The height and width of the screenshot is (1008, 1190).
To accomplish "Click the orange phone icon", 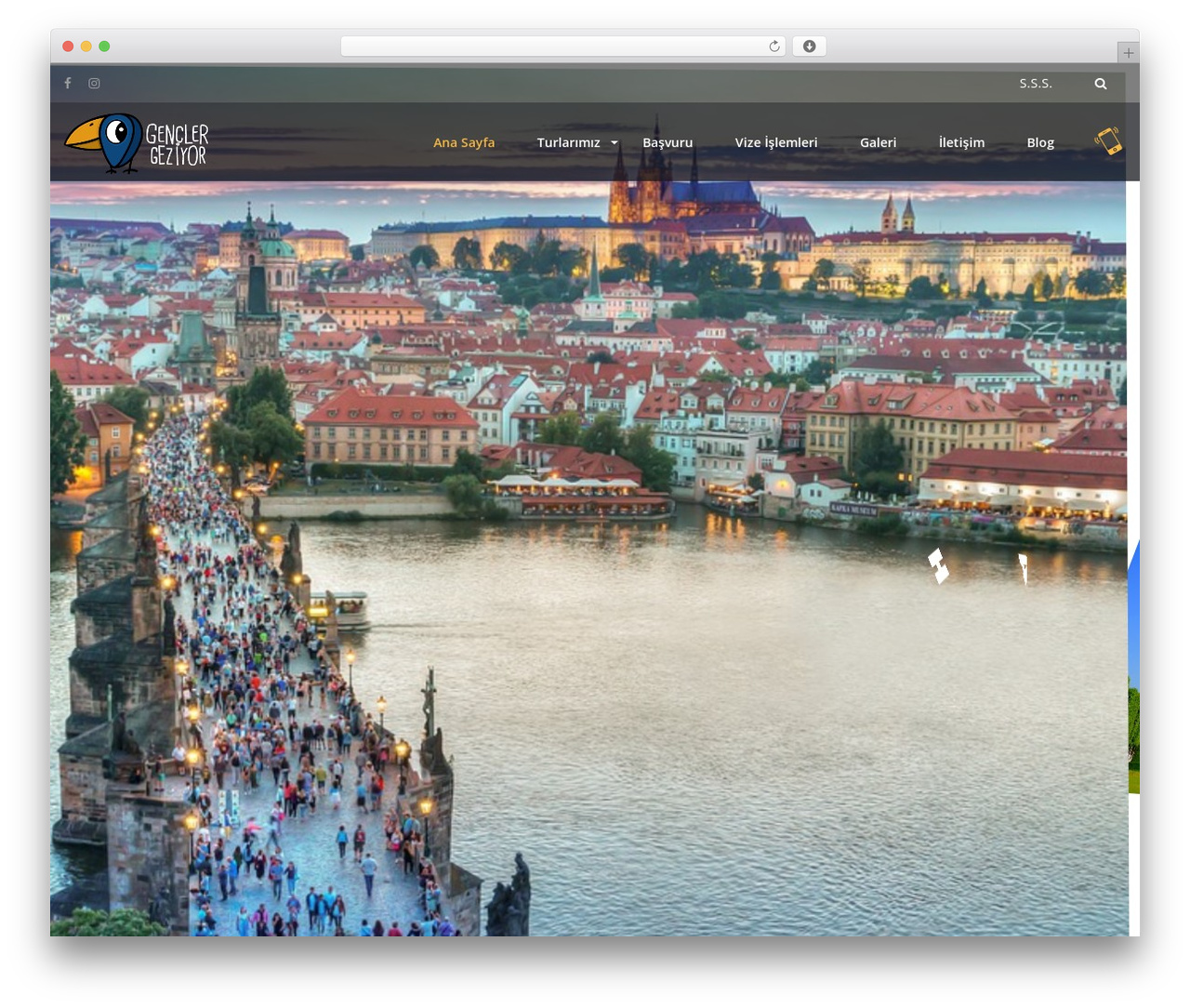I will click(x=1108, y=141).
